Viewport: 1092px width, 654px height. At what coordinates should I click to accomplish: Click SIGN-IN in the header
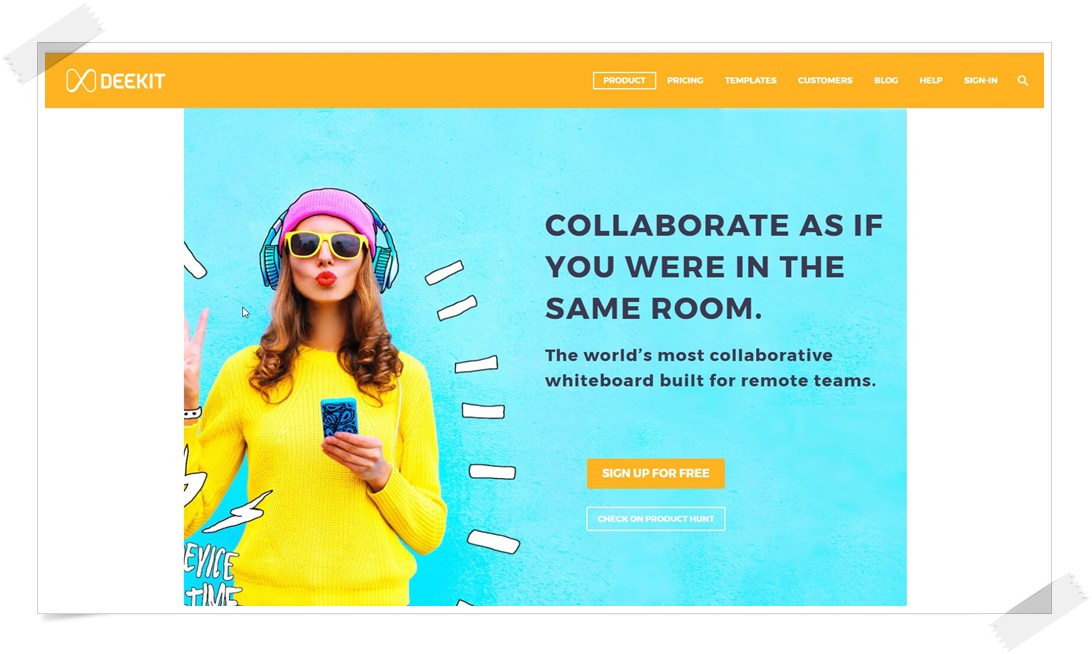tap(981, 81)
